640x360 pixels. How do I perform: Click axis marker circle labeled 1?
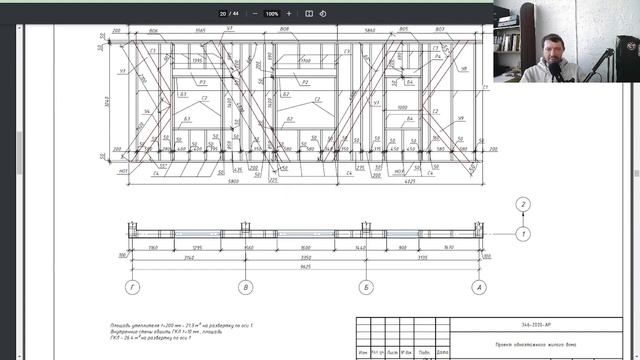pyautogui.click(x=523, y=234)
